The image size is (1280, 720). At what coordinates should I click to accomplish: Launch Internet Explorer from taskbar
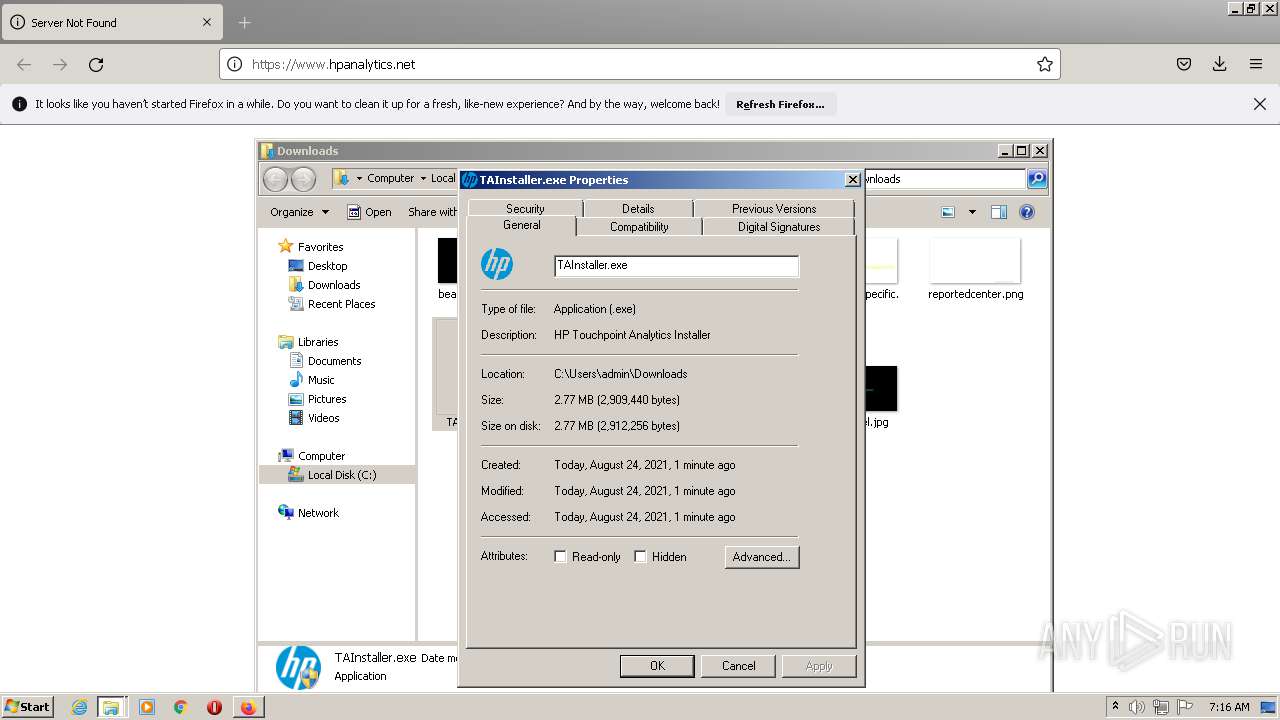pyautogui.click(x=79, y=707)
